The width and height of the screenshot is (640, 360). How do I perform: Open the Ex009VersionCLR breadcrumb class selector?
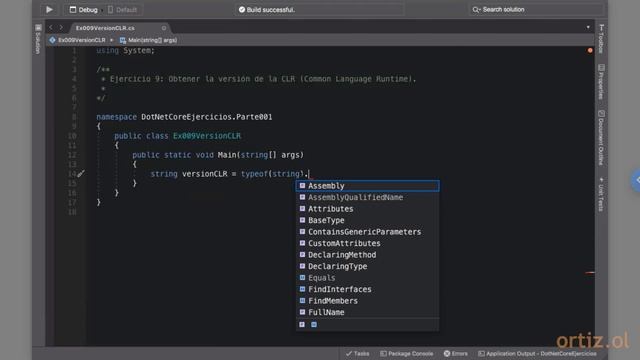tap(78, 40)
